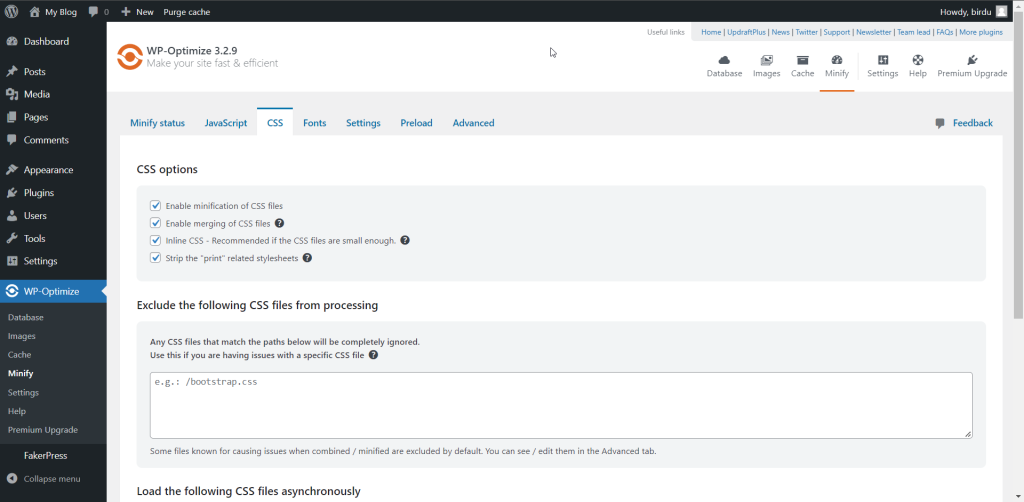The width and height of the screenshot is (1024, 502).
Task: Open the comments bubble in admin bar
Action: pos(98,12)
